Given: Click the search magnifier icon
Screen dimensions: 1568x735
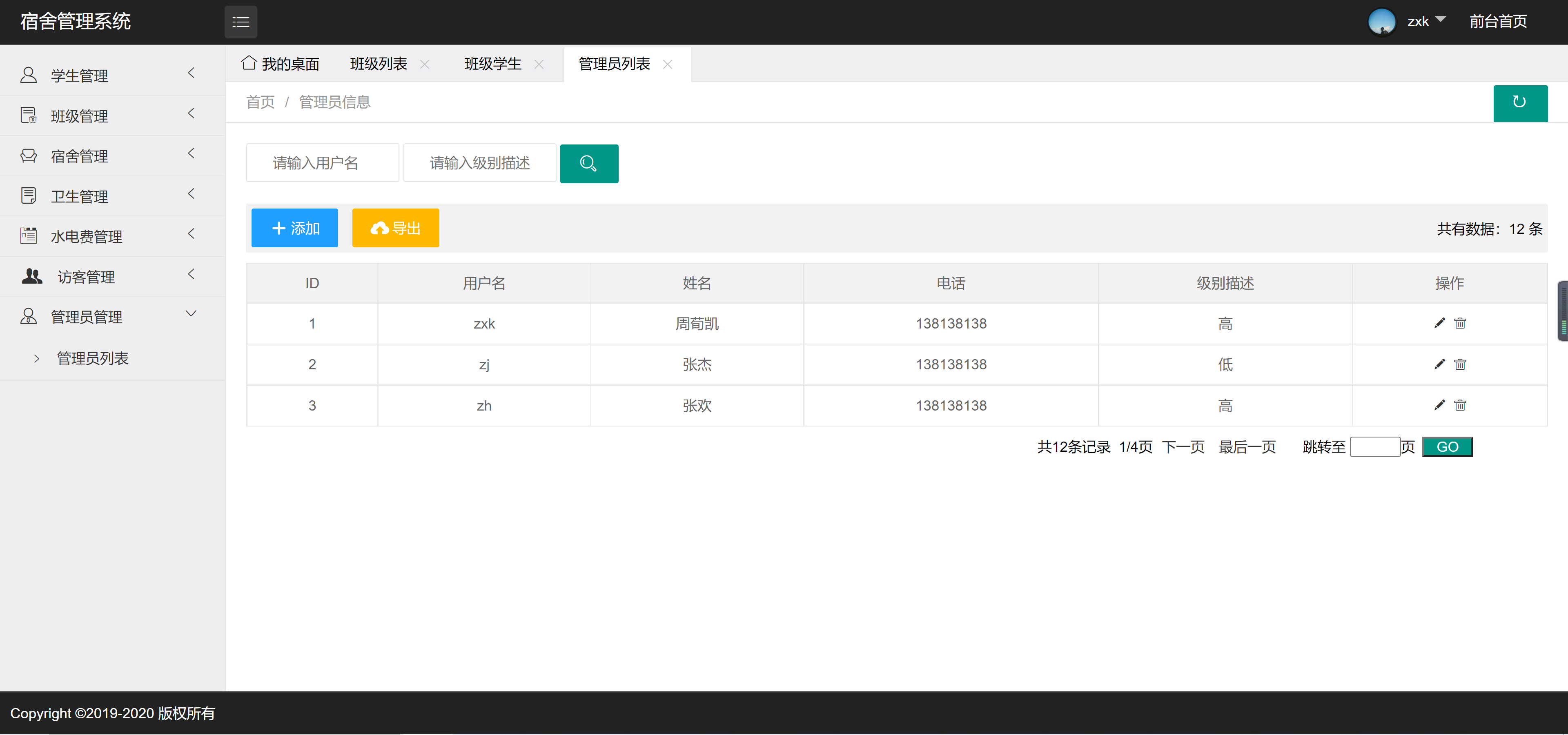Looking at the screenshot, I should tap(588, 163).
